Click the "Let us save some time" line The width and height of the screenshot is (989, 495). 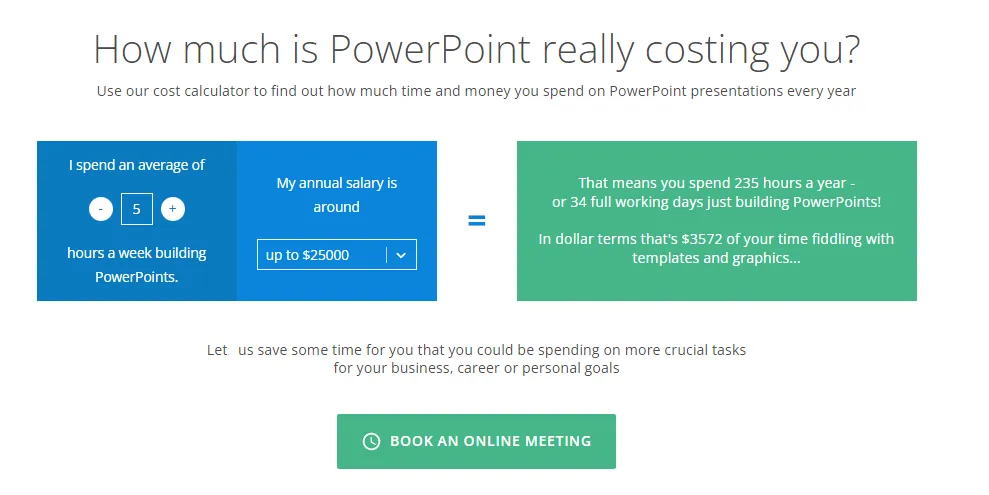coord(476,350)
